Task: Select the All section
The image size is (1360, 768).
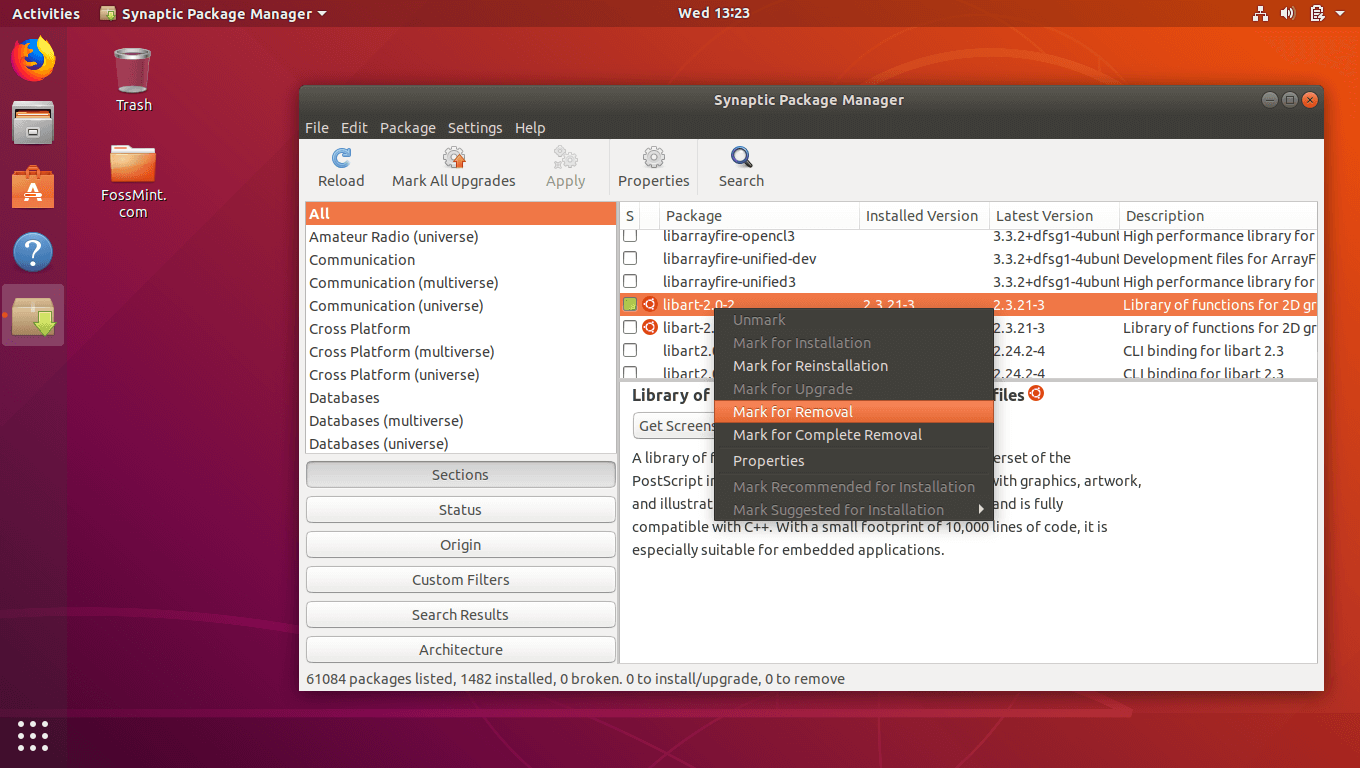Action: tap(461, 214)
